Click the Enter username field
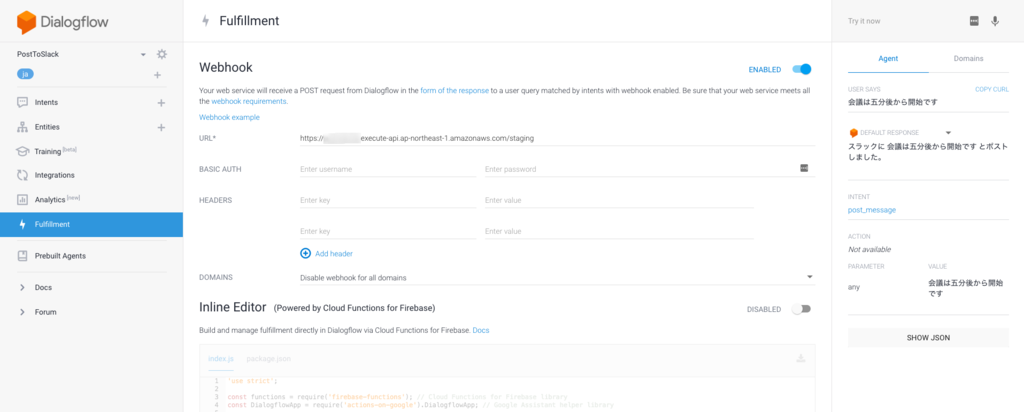 388,169
